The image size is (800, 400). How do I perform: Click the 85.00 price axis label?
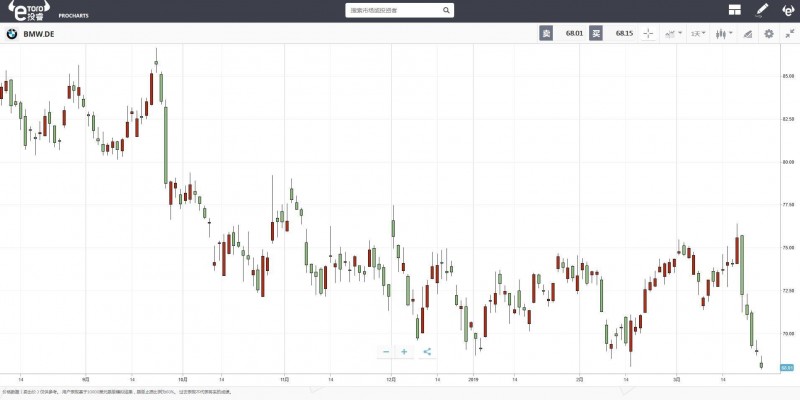point(788,77)
